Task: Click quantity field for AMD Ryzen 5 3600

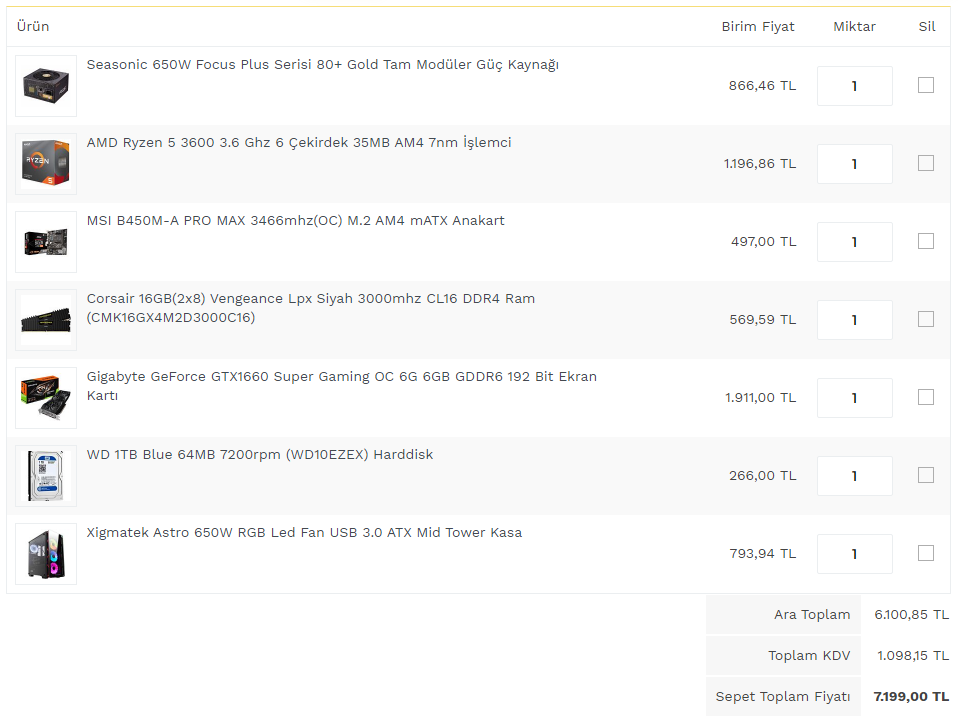Action: [x=855, y=164]
